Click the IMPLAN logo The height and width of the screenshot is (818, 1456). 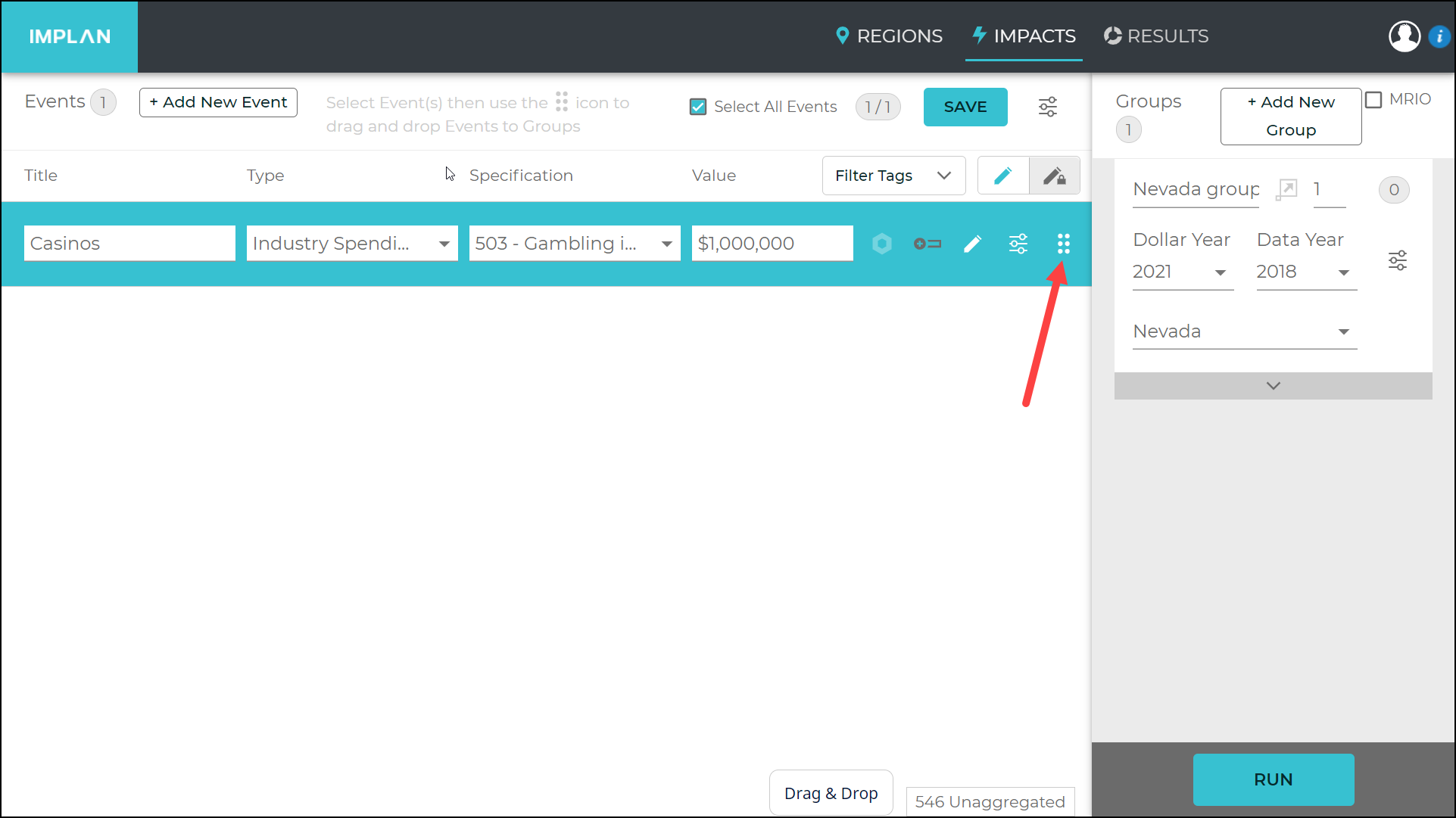(x=70, y=36)
